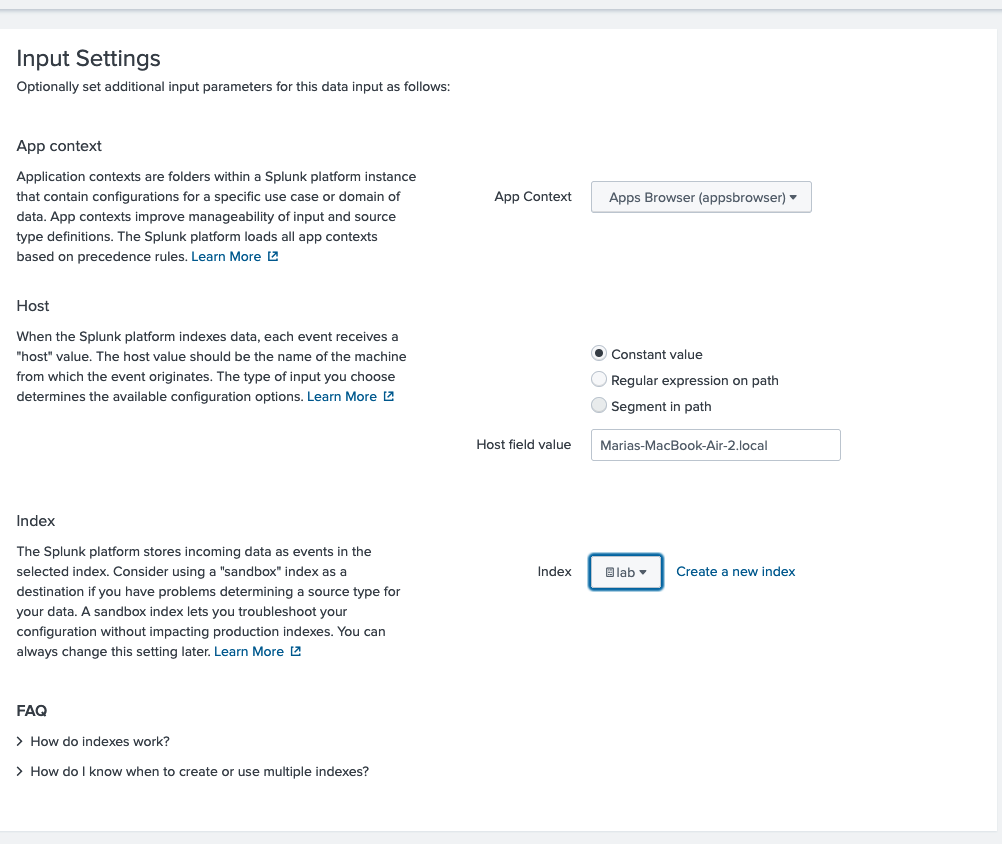Select the Segment in path radio button
The image size is (1002, 844).
point(599,406)
